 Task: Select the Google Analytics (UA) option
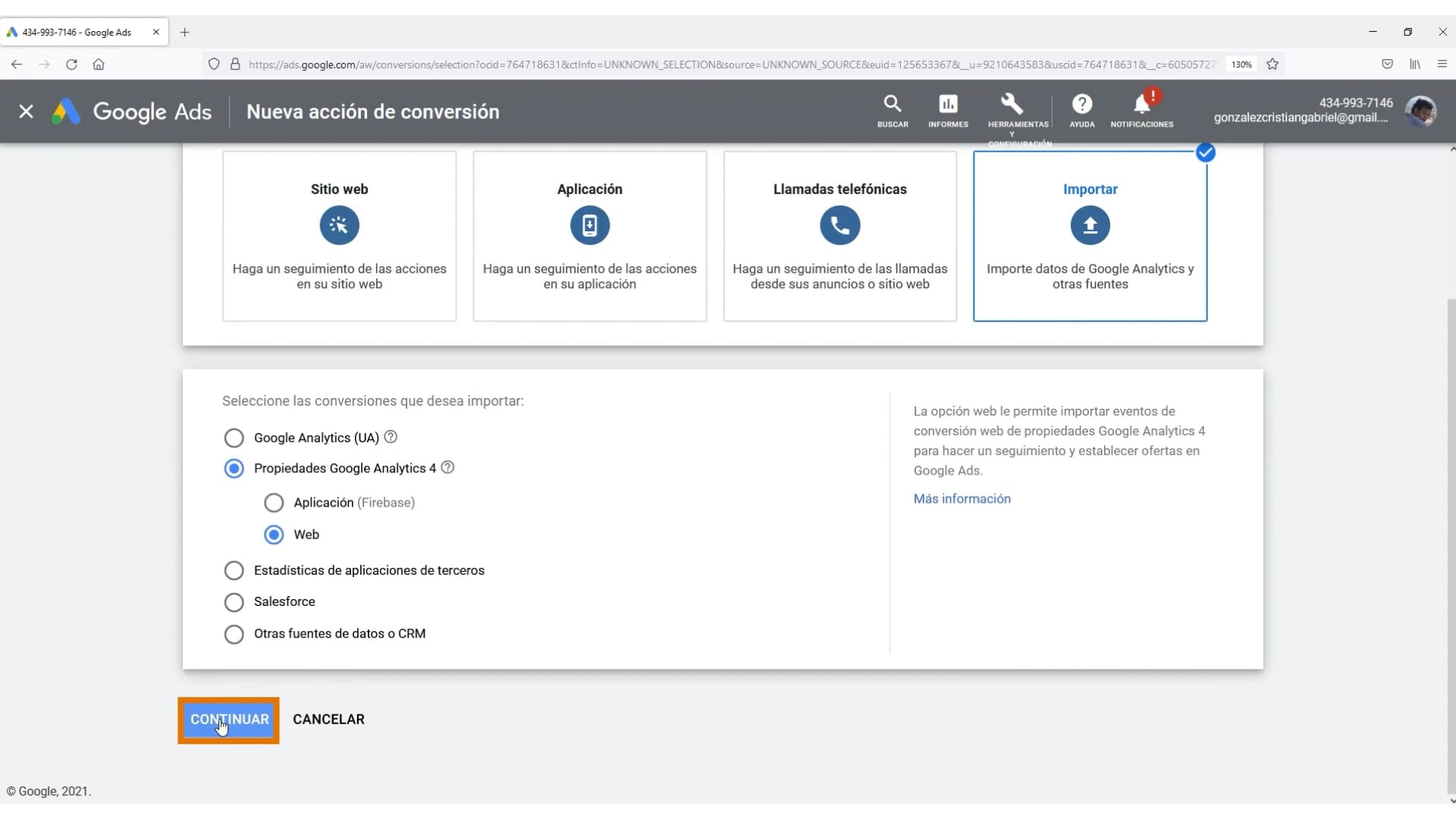pyautogui.click(x=234, y=438)
